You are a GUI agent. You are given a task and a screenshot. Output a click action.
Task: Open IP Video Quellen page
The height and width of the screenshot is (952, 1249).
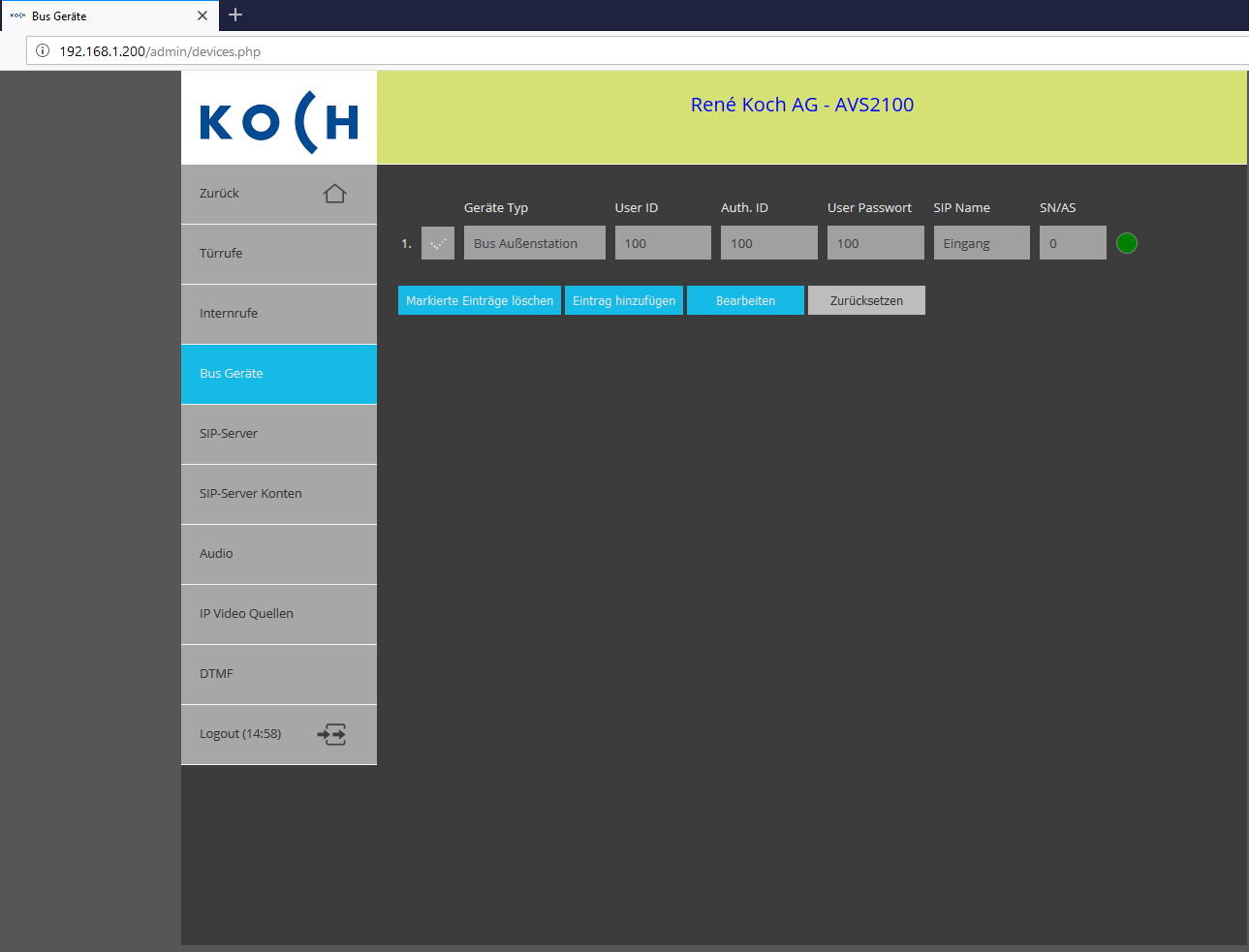279,614
